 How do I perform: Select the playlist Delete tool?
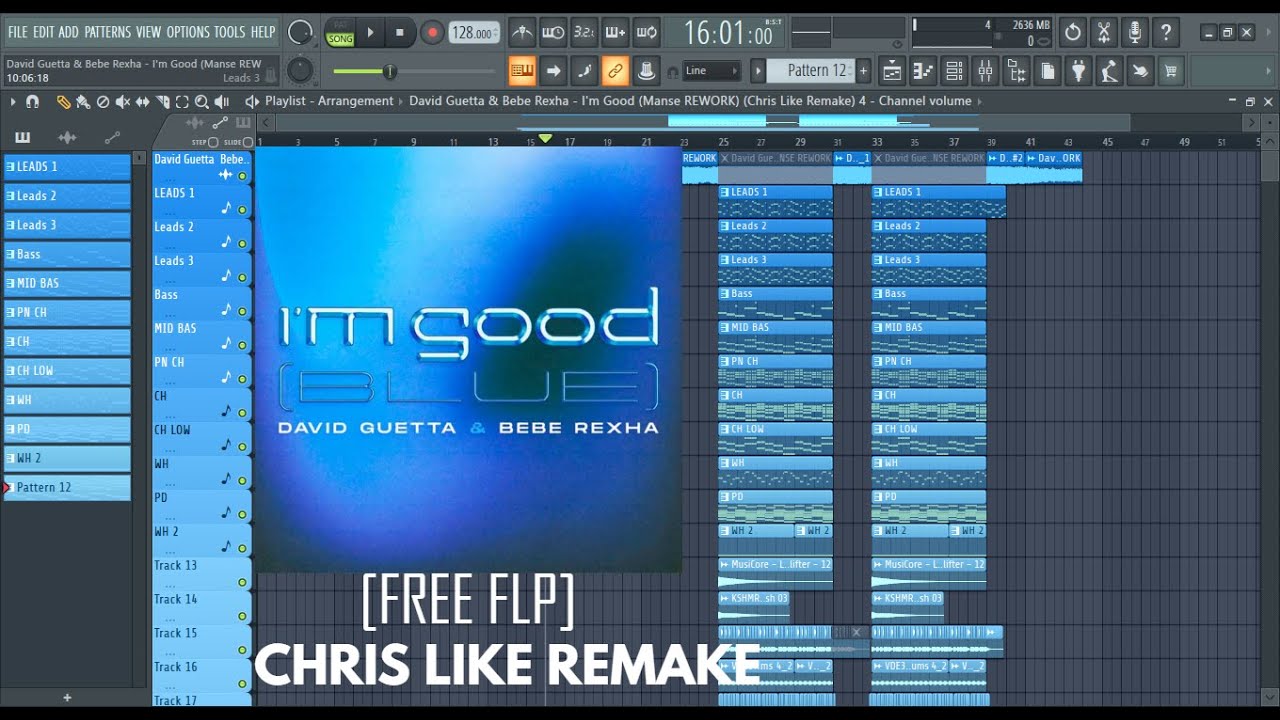102,101
